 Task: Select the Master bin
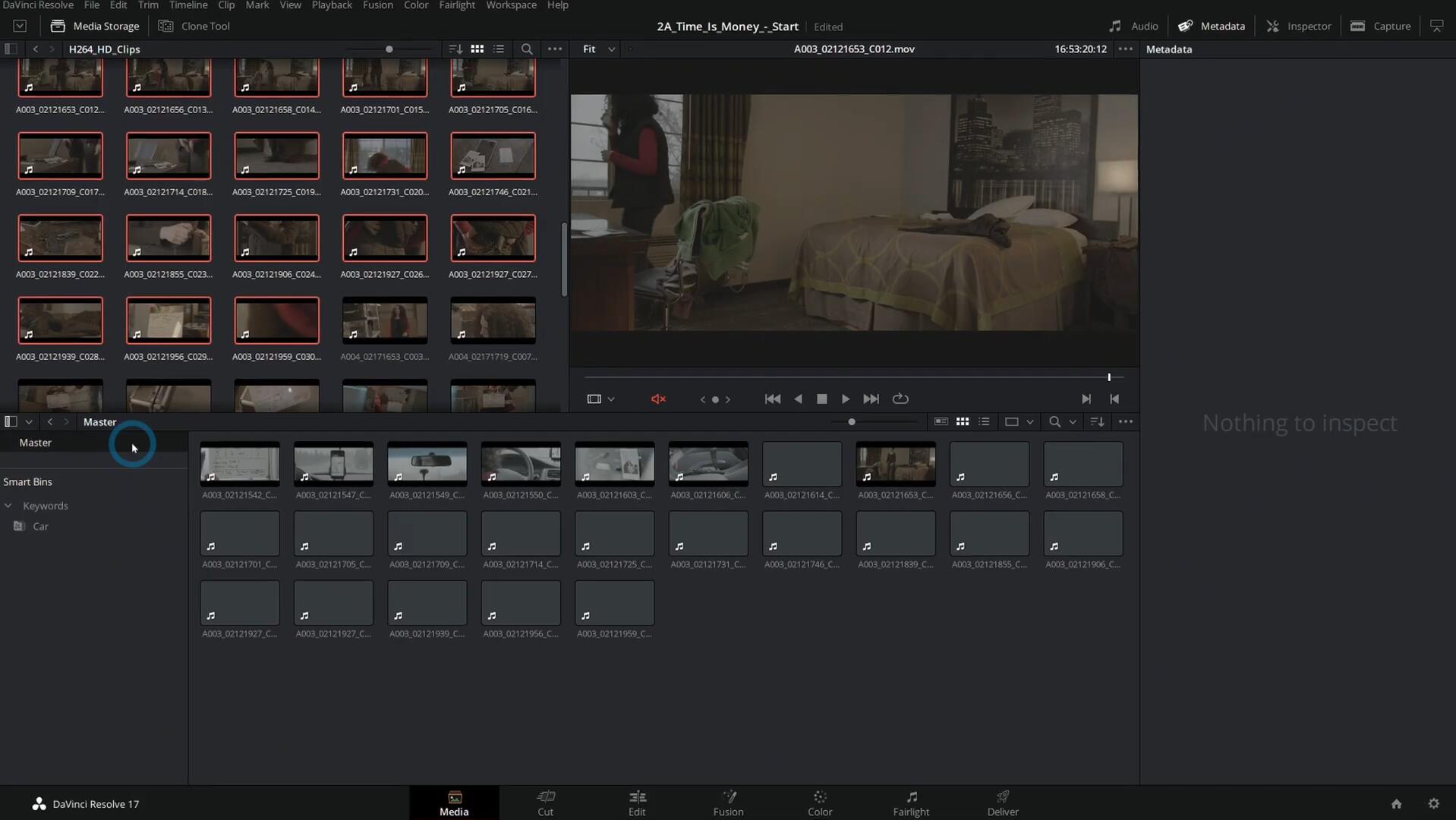tap(36, 443)
